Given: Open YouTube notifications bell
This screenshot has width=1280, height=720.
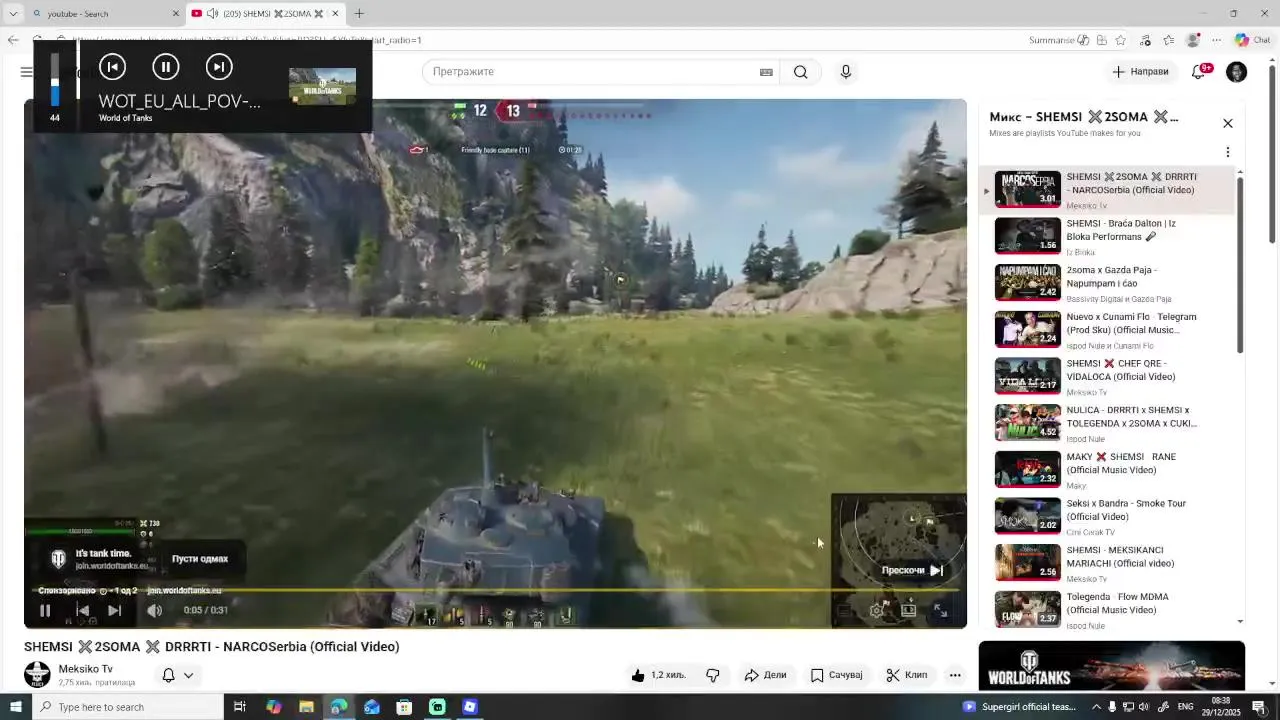Looking at the screenshot, I should coord(1199,72).
